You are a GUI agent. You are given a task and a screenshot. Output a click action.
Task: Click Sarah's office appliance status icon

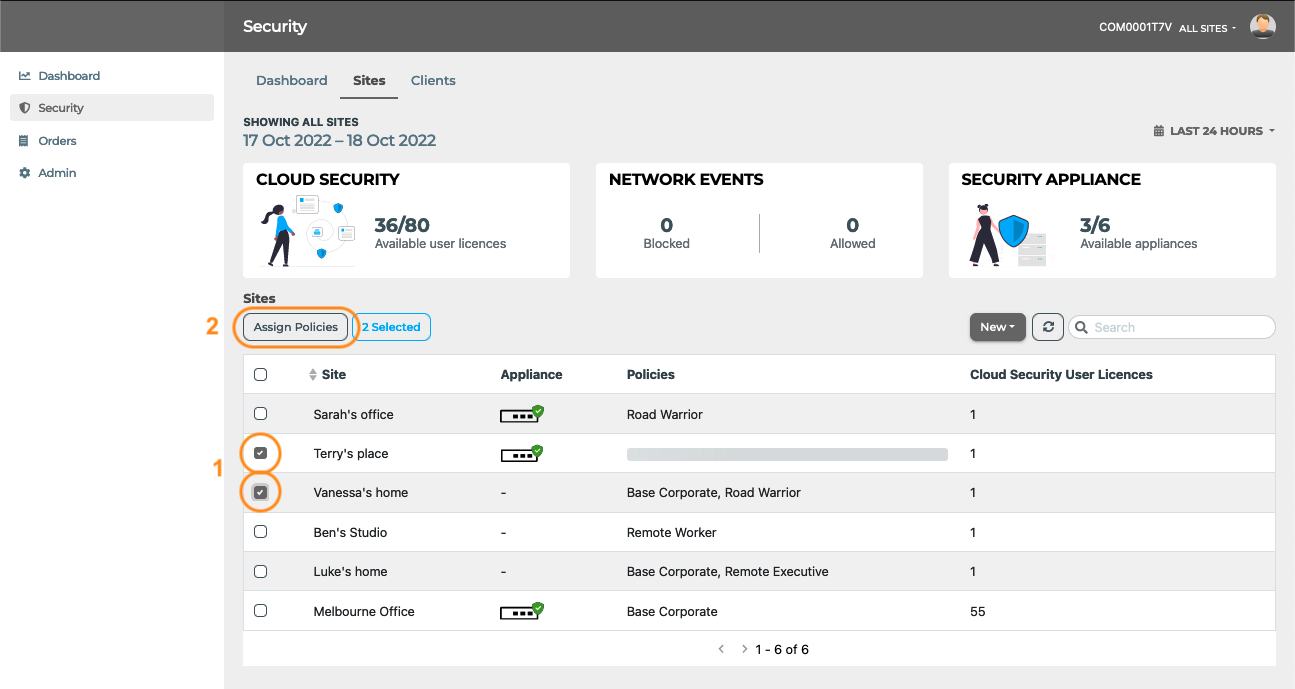click(x=522, y=414)
